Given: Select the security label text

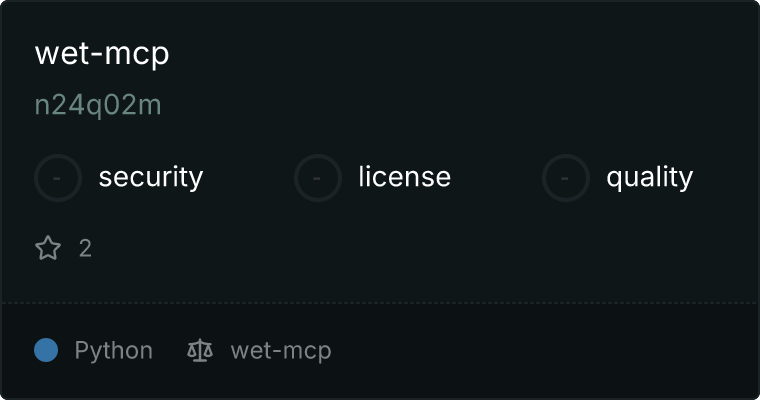Looking at the screenshot, I should [x=151, y=177].
